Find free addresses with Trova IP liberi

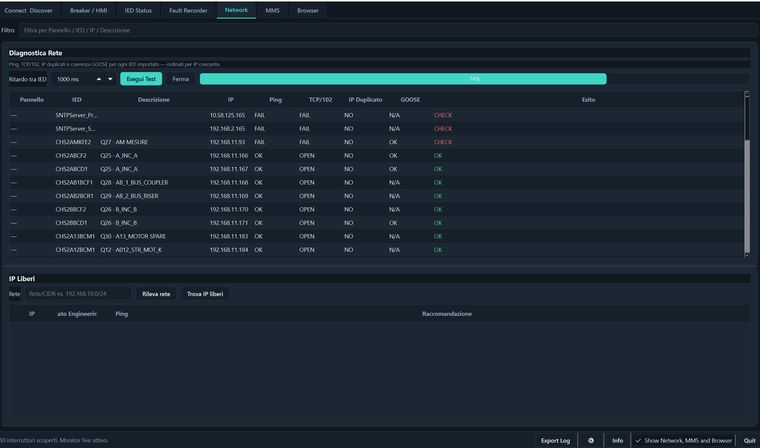(205, 294)
